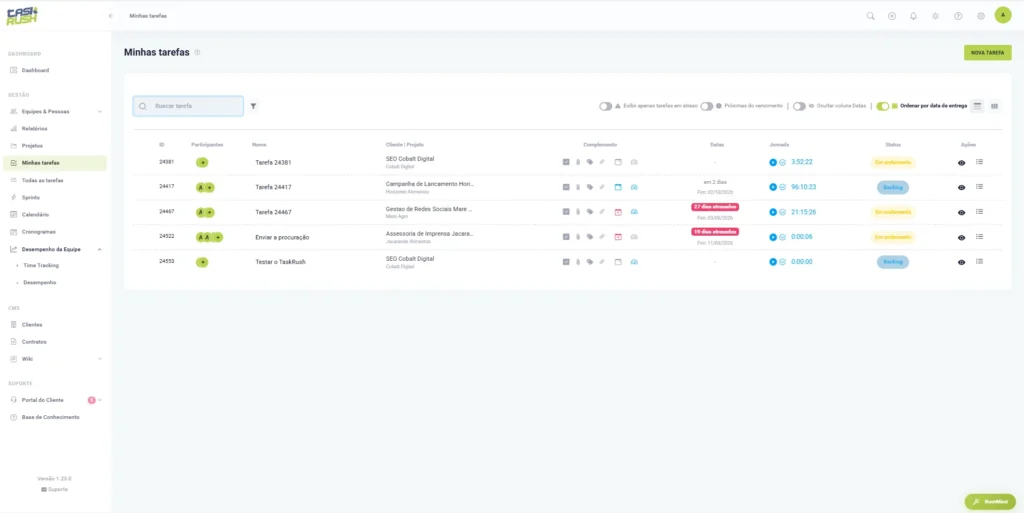This screenshot has height=513, width=1024.
Task: Open the filter funnel next to search
Action: tap(253, 106)
